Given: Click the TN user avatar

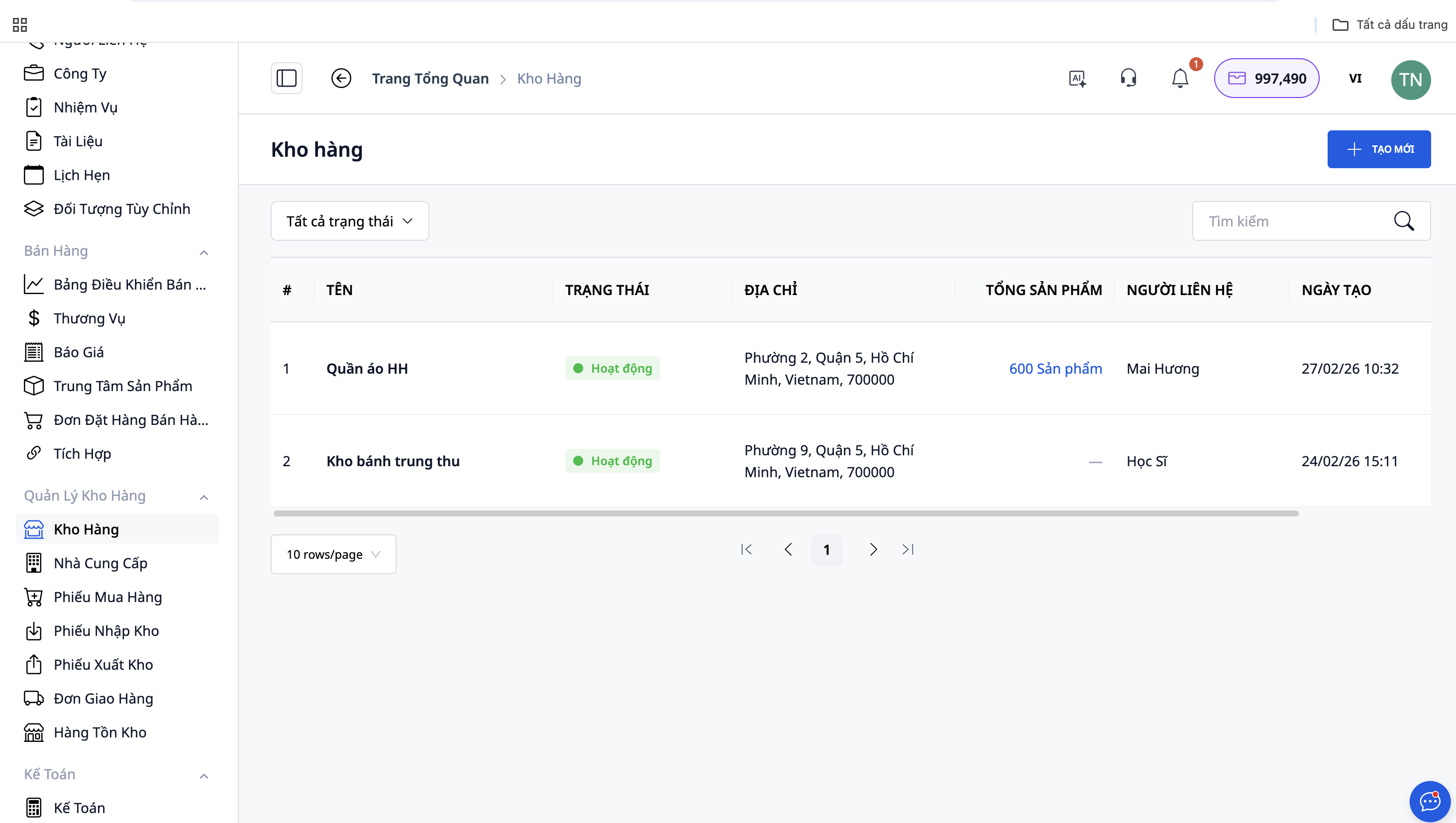Looking at the screenshot, I should [x=1410, y=79].
